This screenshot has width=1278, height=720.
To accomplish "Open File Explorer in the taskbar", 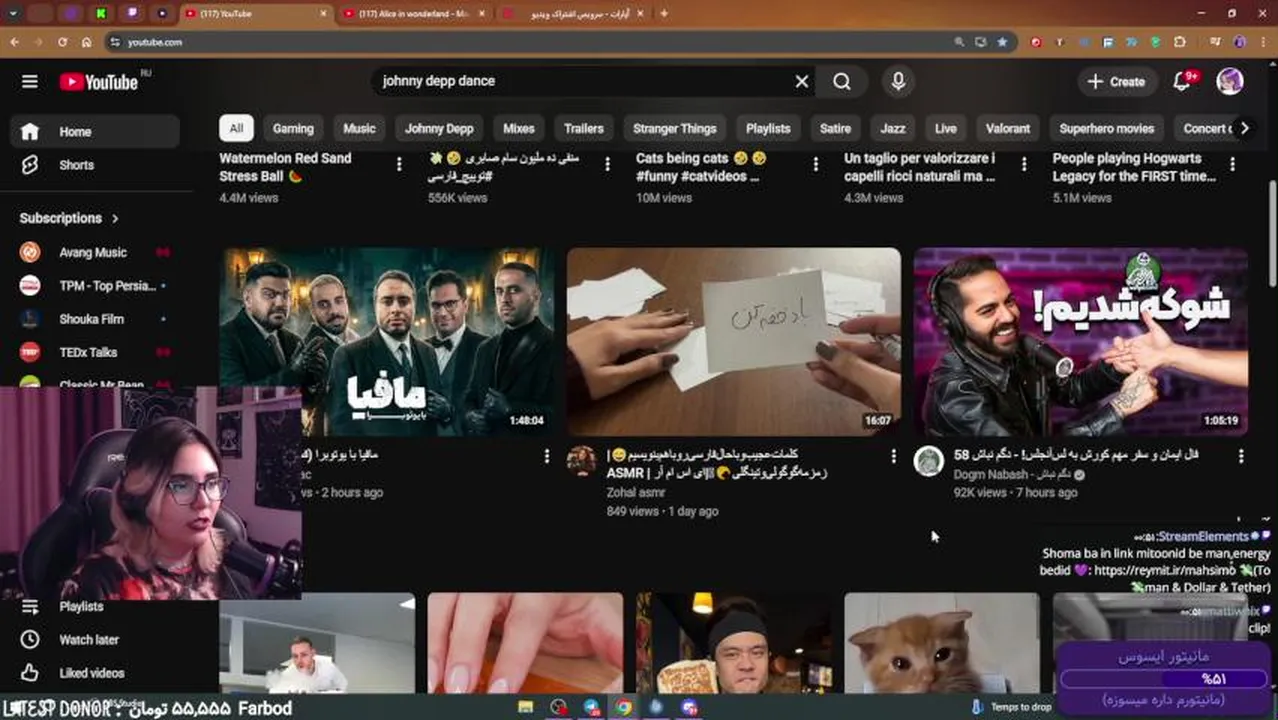I will click(x=526, y=707).
